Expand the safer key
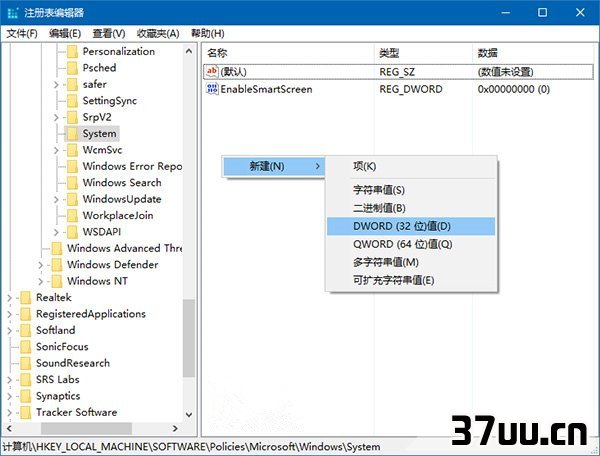Image resolution: width=600 pixels, height=456 pixels. pyautogui.click(x=56, y=85)
